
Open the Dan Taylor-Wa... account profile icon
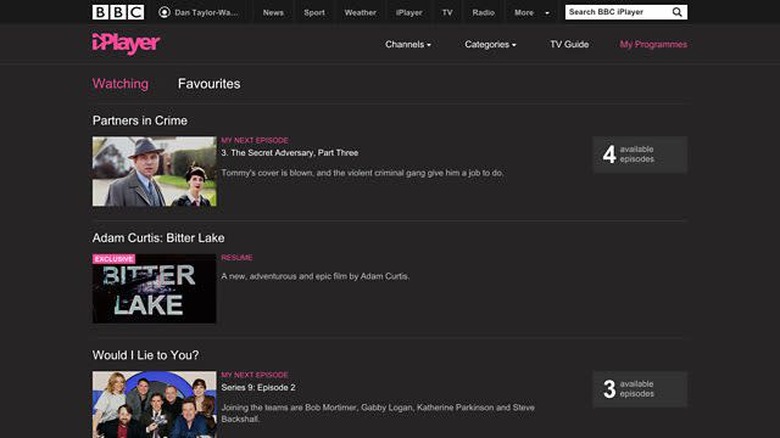tap(164, 12)
